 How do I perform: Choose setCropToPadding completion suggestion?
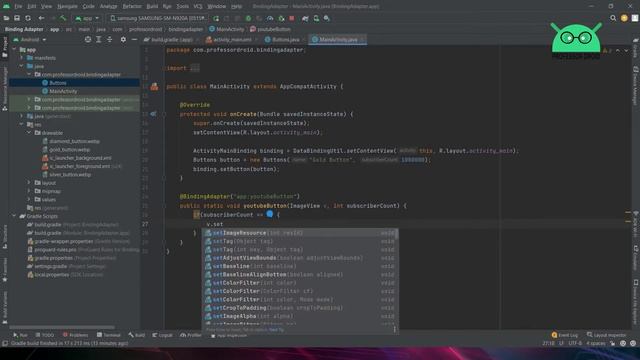[300, 308]
